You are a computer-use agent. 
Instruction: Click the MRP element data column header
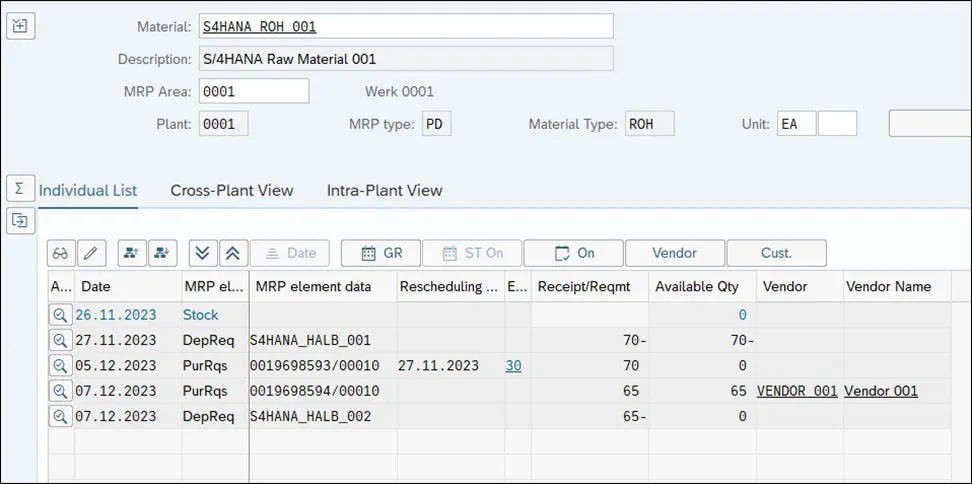323,286
